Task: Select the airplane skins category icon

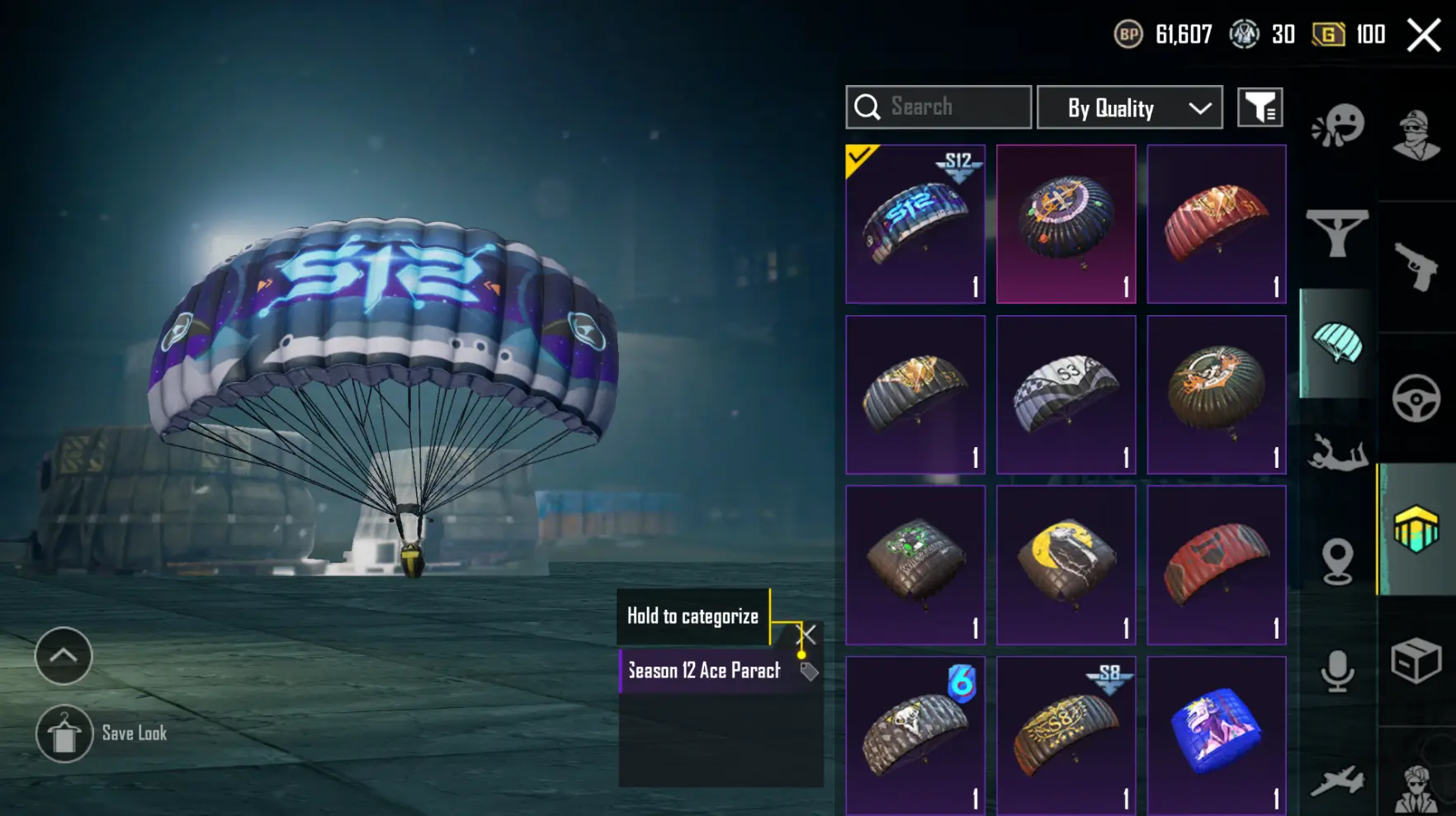Action: [x=1337, y=781]
